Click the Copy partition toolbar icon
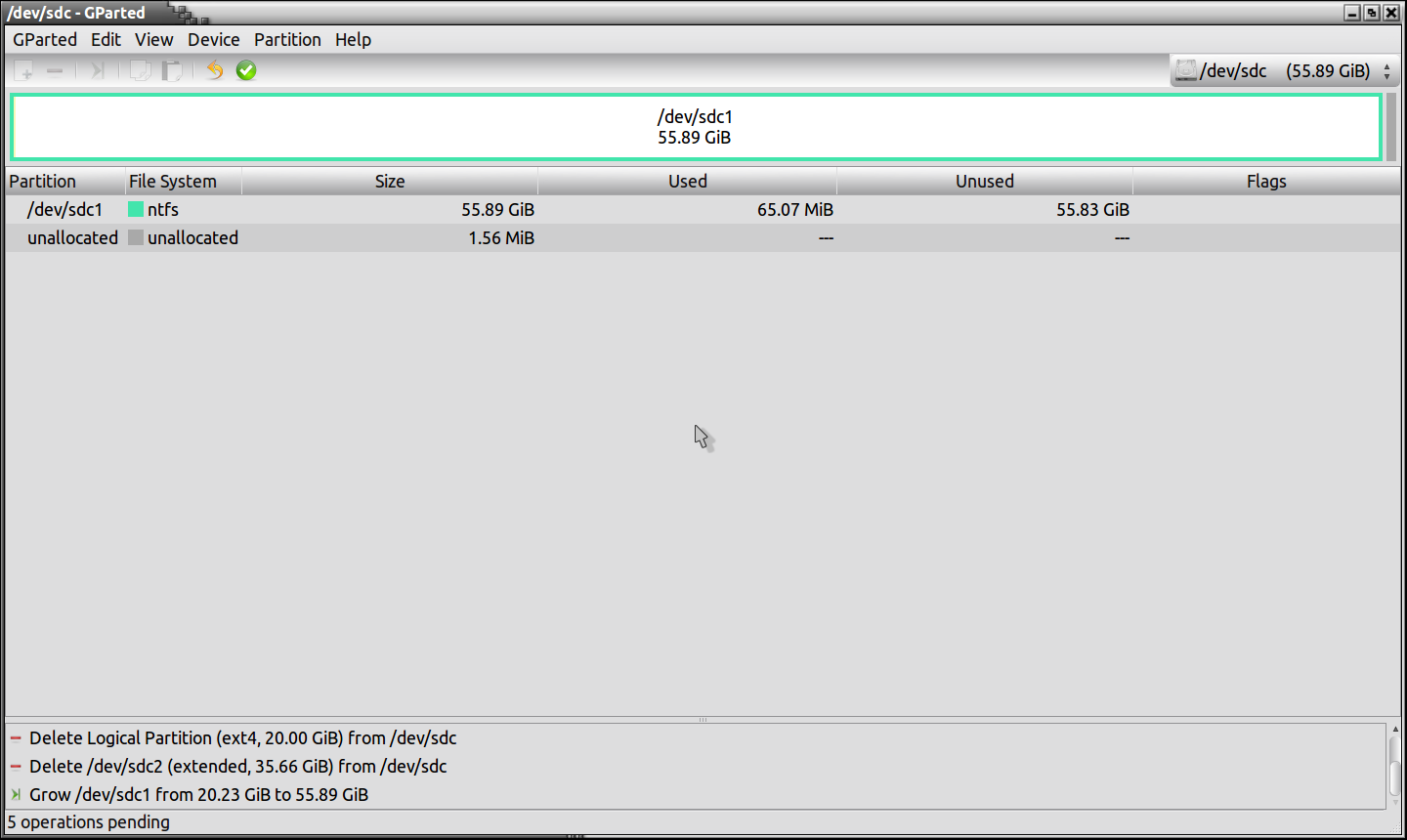The height and width of the screenshot is (840, 1407). pyautogui.click(x=141, y=70)
